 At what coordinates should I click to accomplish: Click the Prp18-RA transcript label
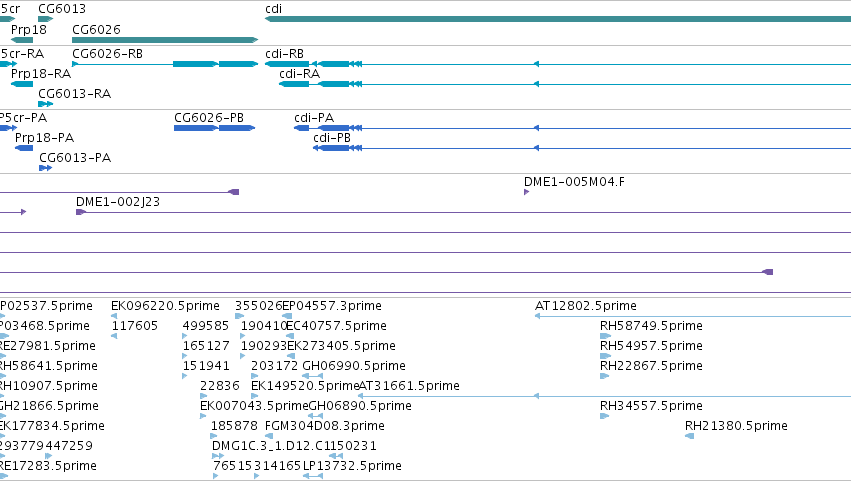click(x=41, y=74)
